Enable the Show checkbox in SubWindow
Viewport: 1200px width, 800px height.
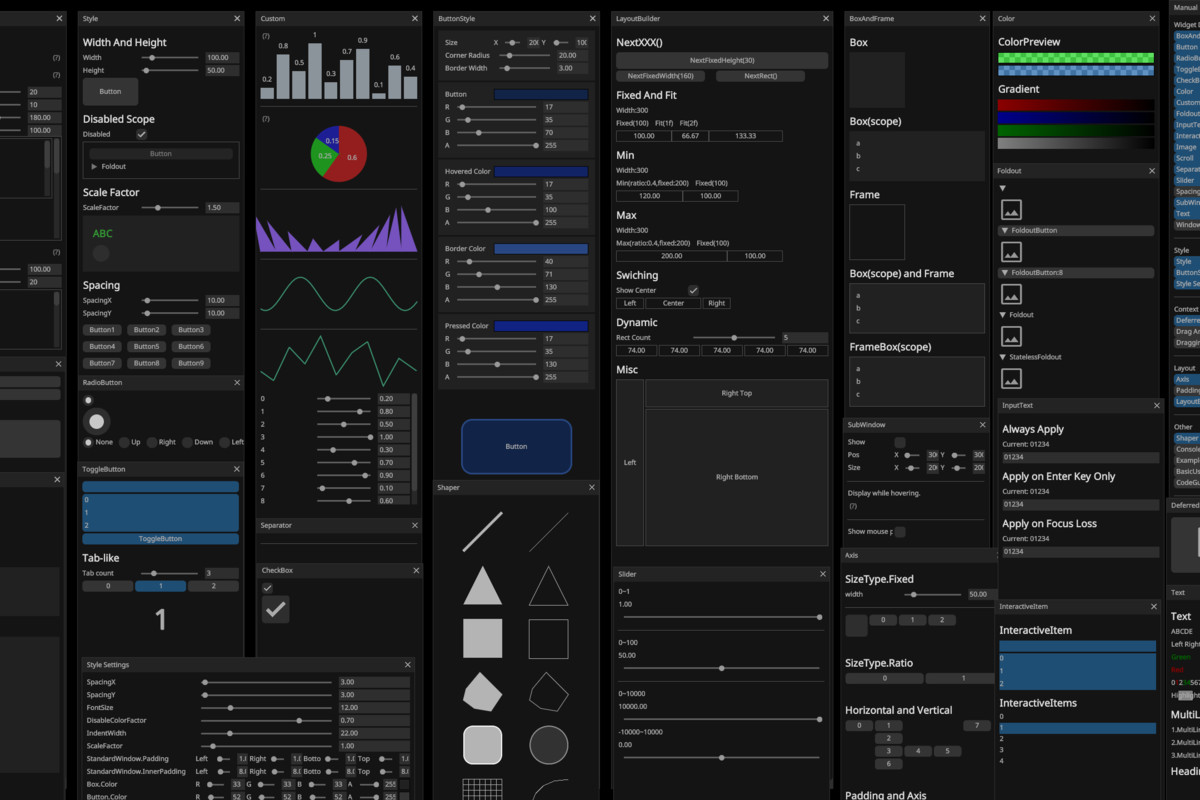(900, 442)
